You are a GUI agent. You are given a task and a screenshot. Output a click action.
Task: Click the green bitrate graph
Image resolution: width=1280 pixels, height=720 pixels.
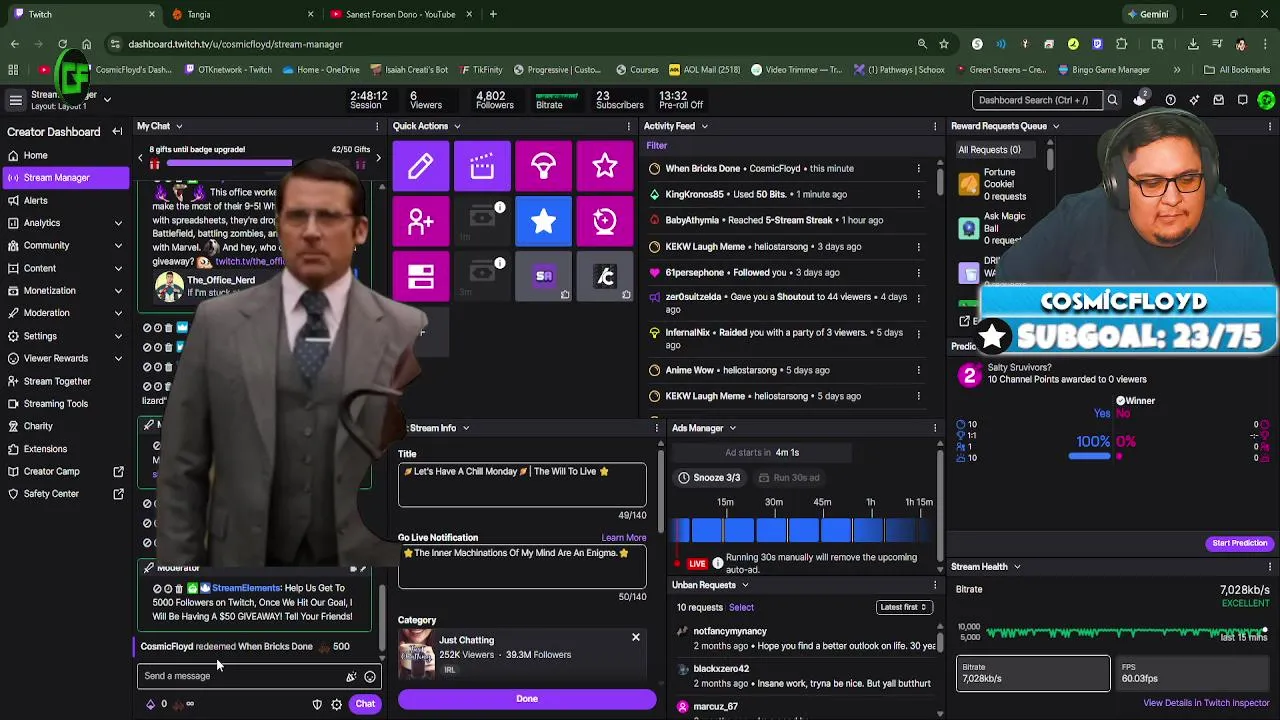[1126, 633]
